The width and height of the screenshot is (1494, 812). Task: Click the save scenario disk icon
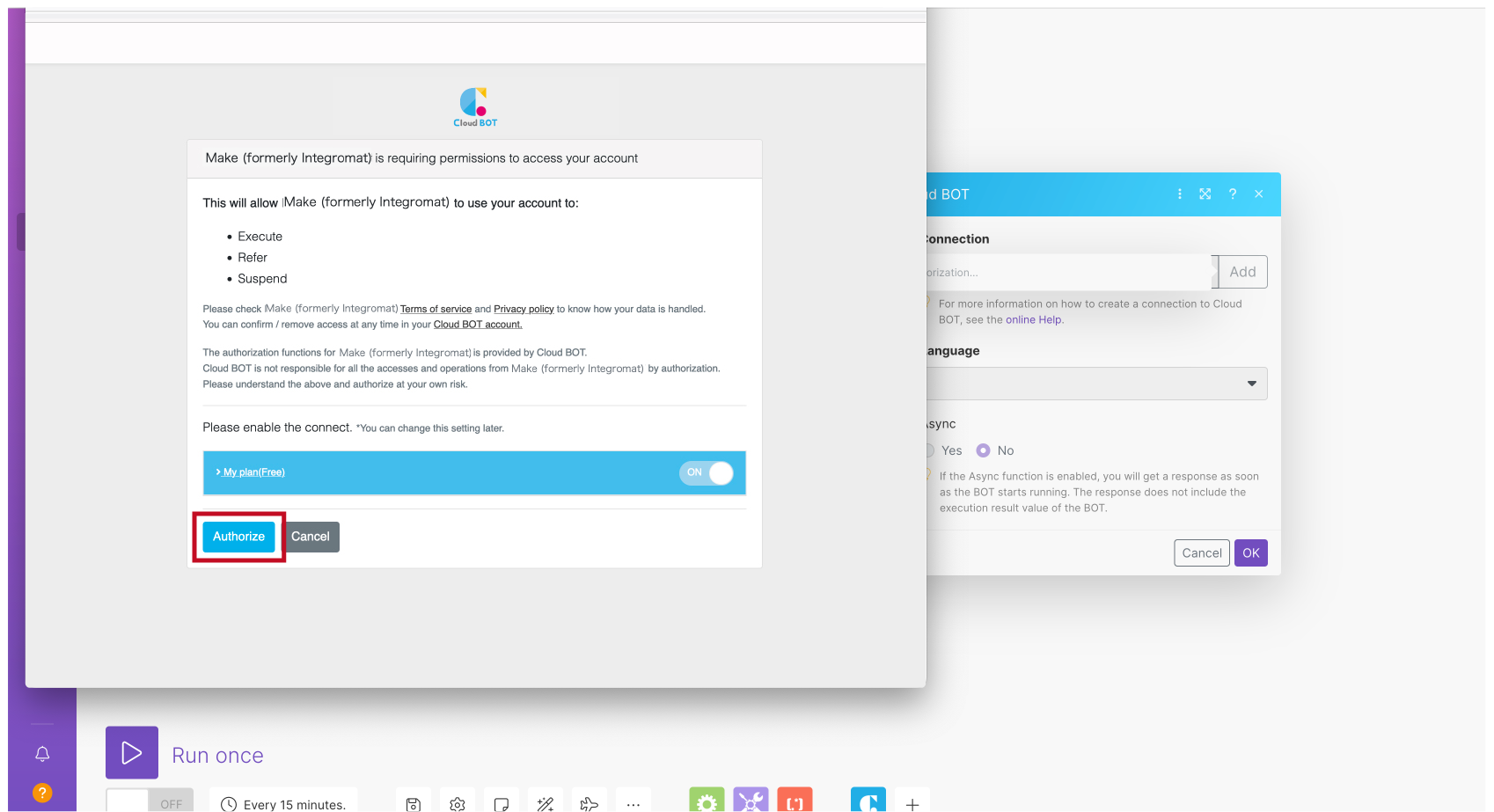click(414, 803)
